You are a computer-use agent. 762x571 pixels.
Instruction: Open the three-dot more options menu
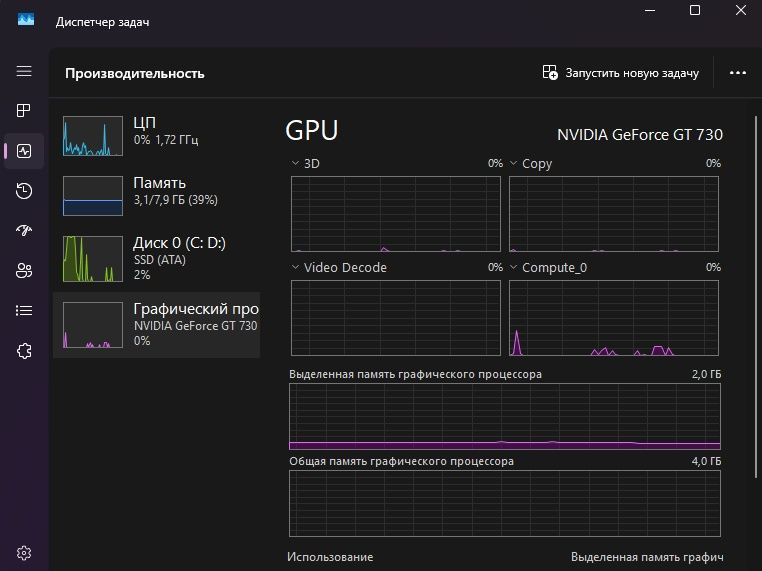[738, 73]
